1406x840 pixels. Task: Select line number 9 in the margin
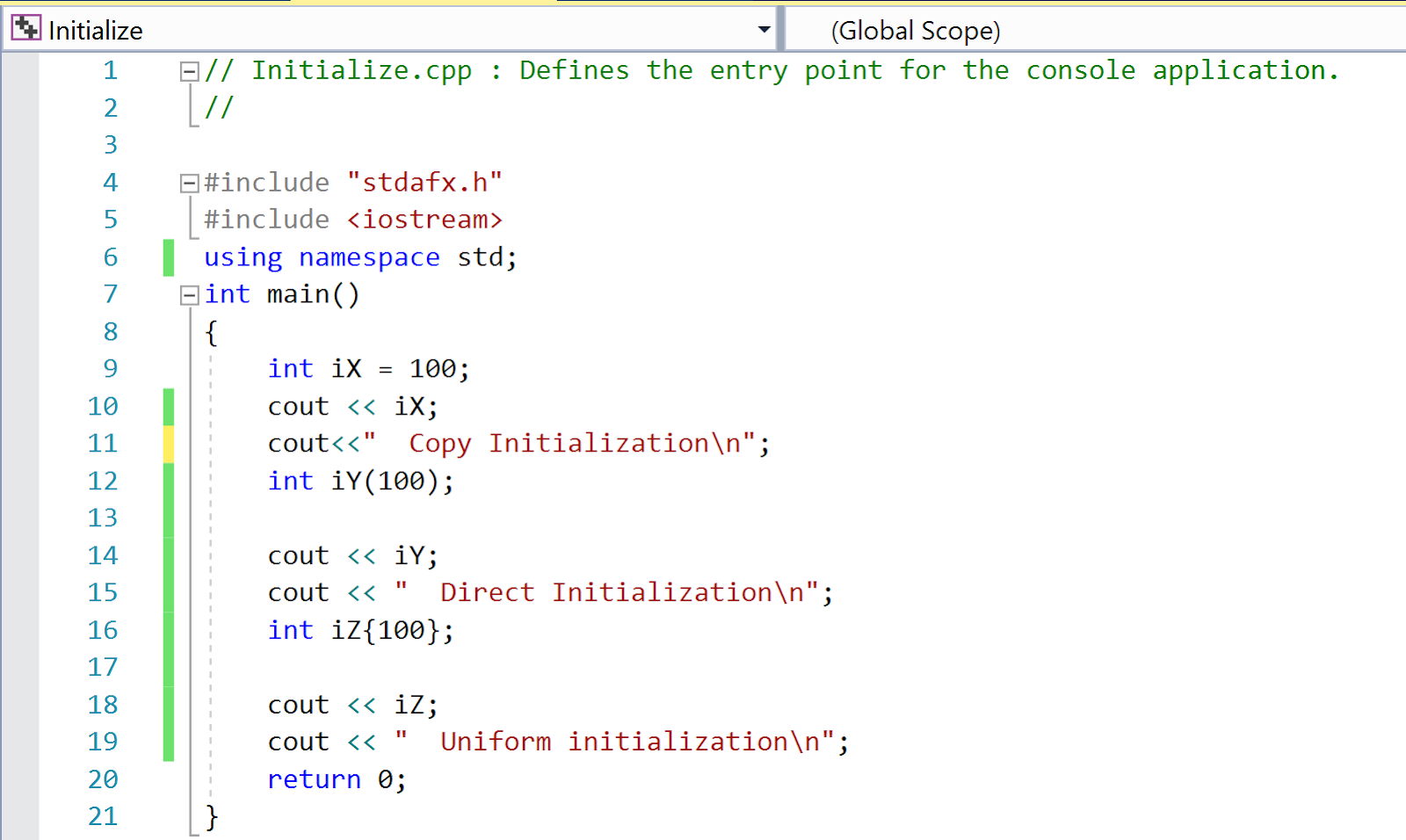pos(110,368)
